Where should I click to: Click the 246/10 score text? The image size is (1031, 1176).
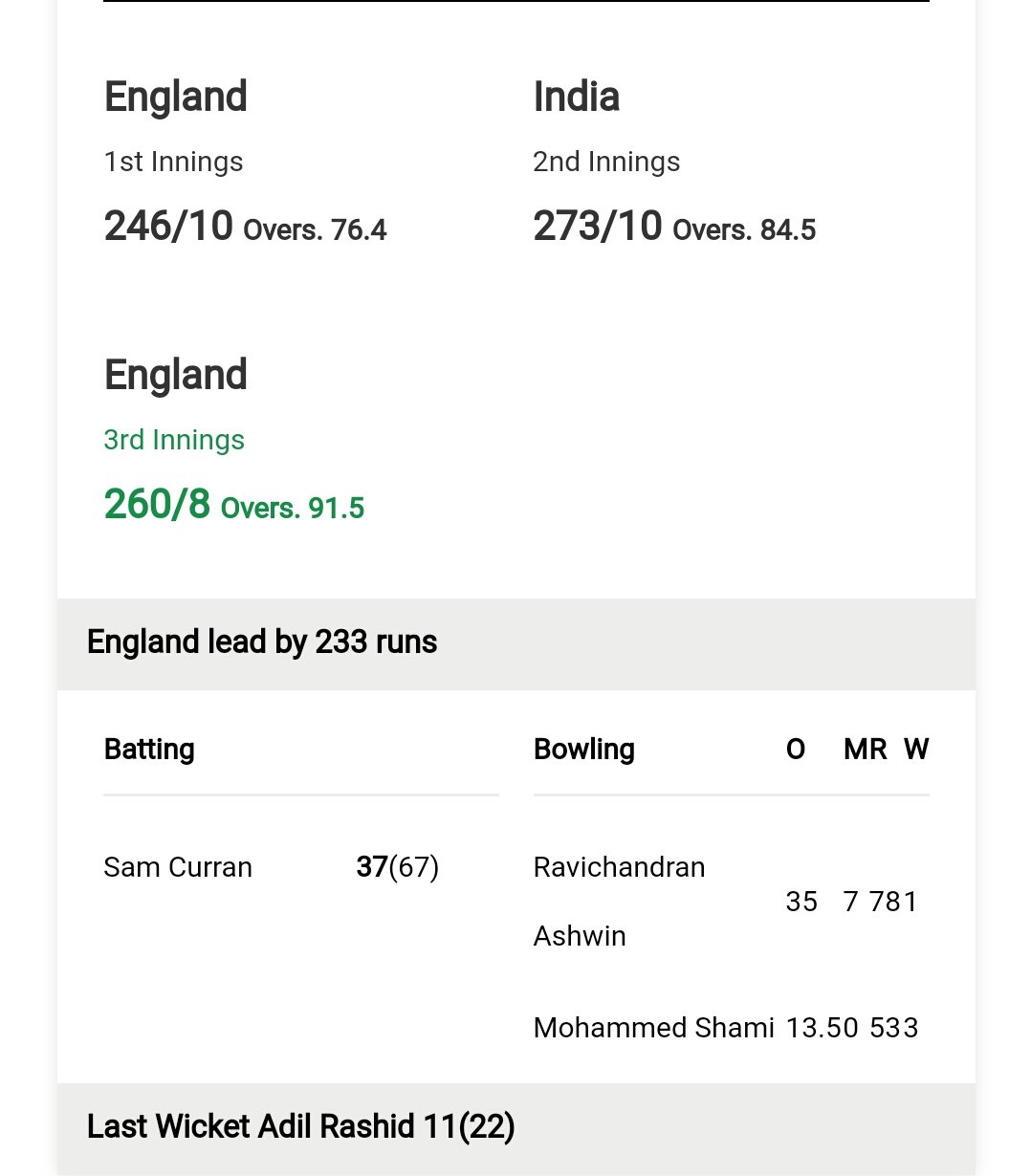click(x=168, y=227)
